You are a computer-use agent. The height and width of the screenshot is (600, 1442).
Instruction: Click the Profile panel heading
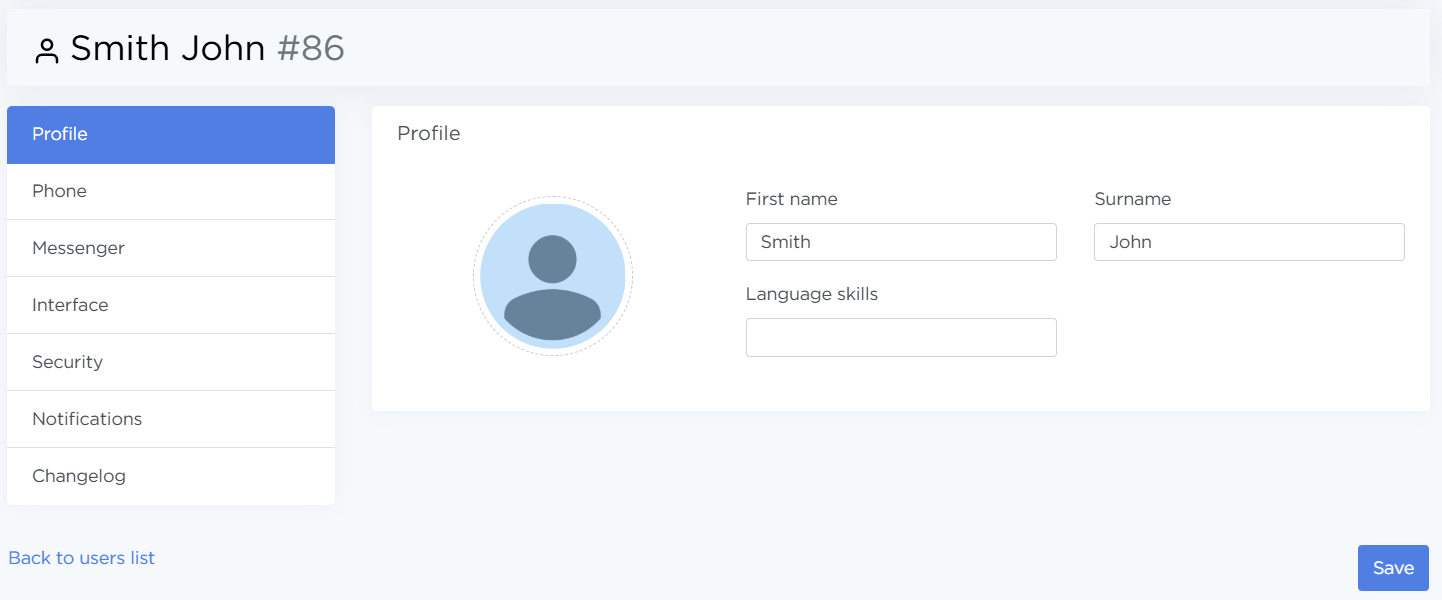pos(428,134)
